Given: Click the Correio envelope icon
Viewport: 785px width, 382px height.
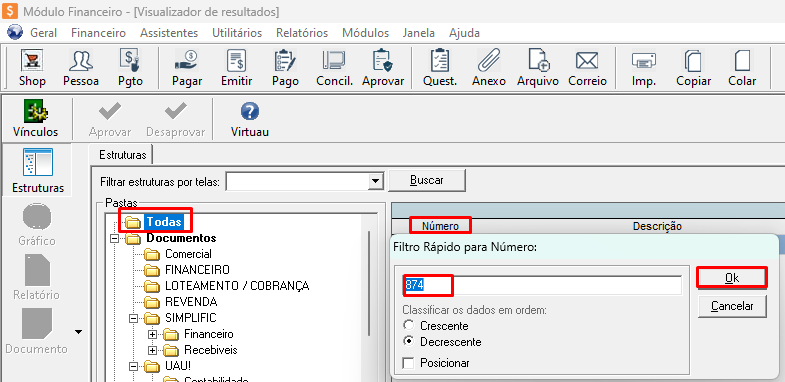Looking at the screenshot, I should [x=587, y=61].
